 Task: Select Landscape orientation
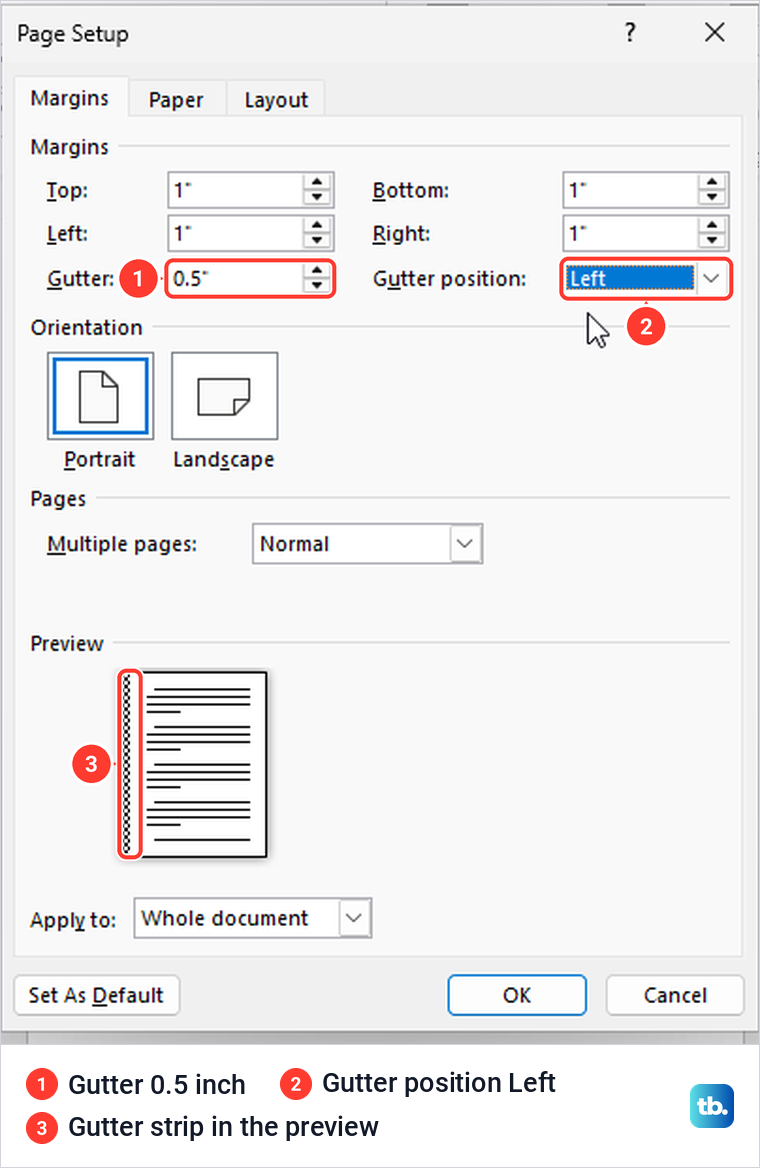(224, 396)
